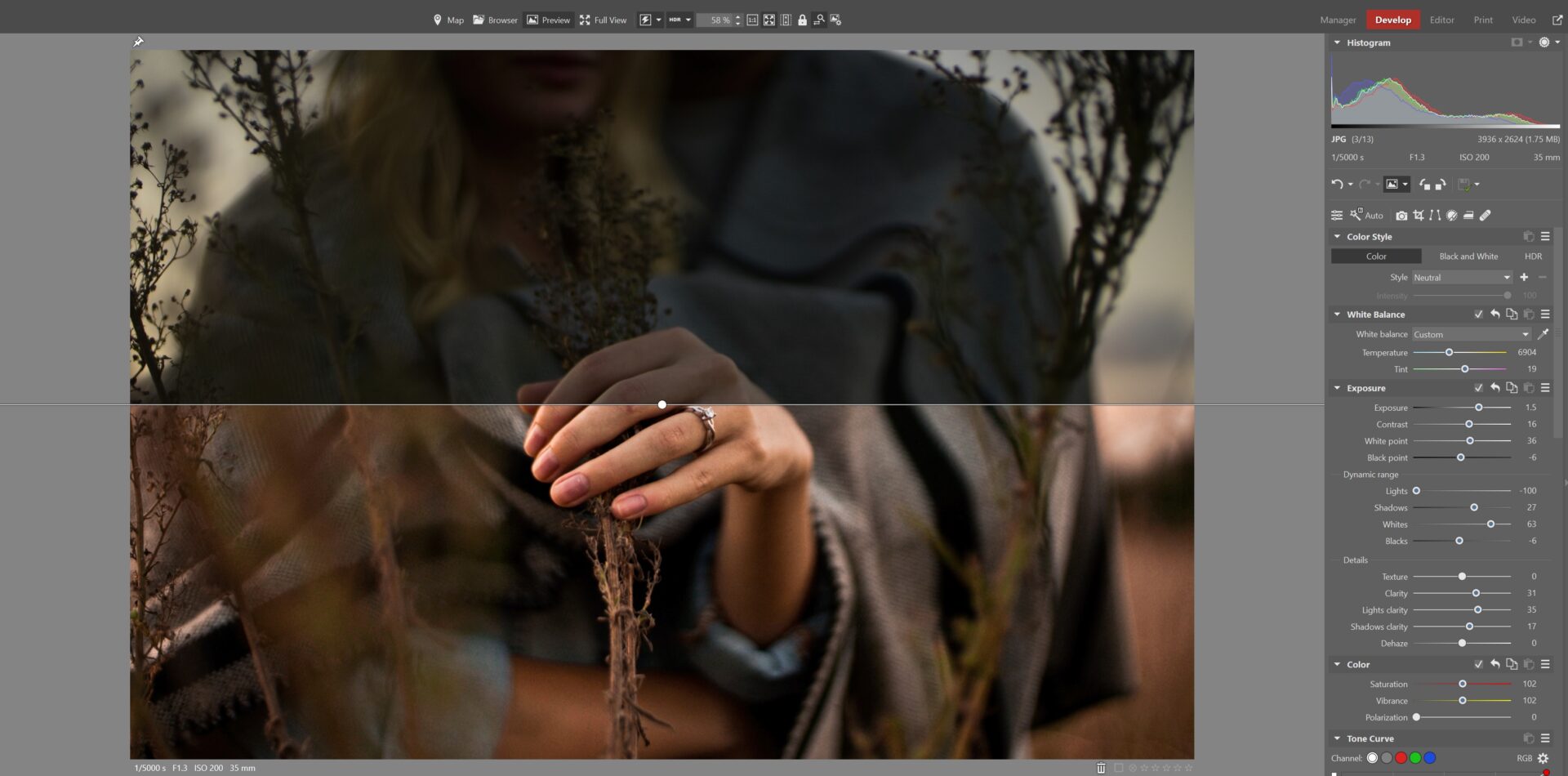This screenshot has width=1568, height=776.
Task: Select Black and White style mode
Action: 1468,256
